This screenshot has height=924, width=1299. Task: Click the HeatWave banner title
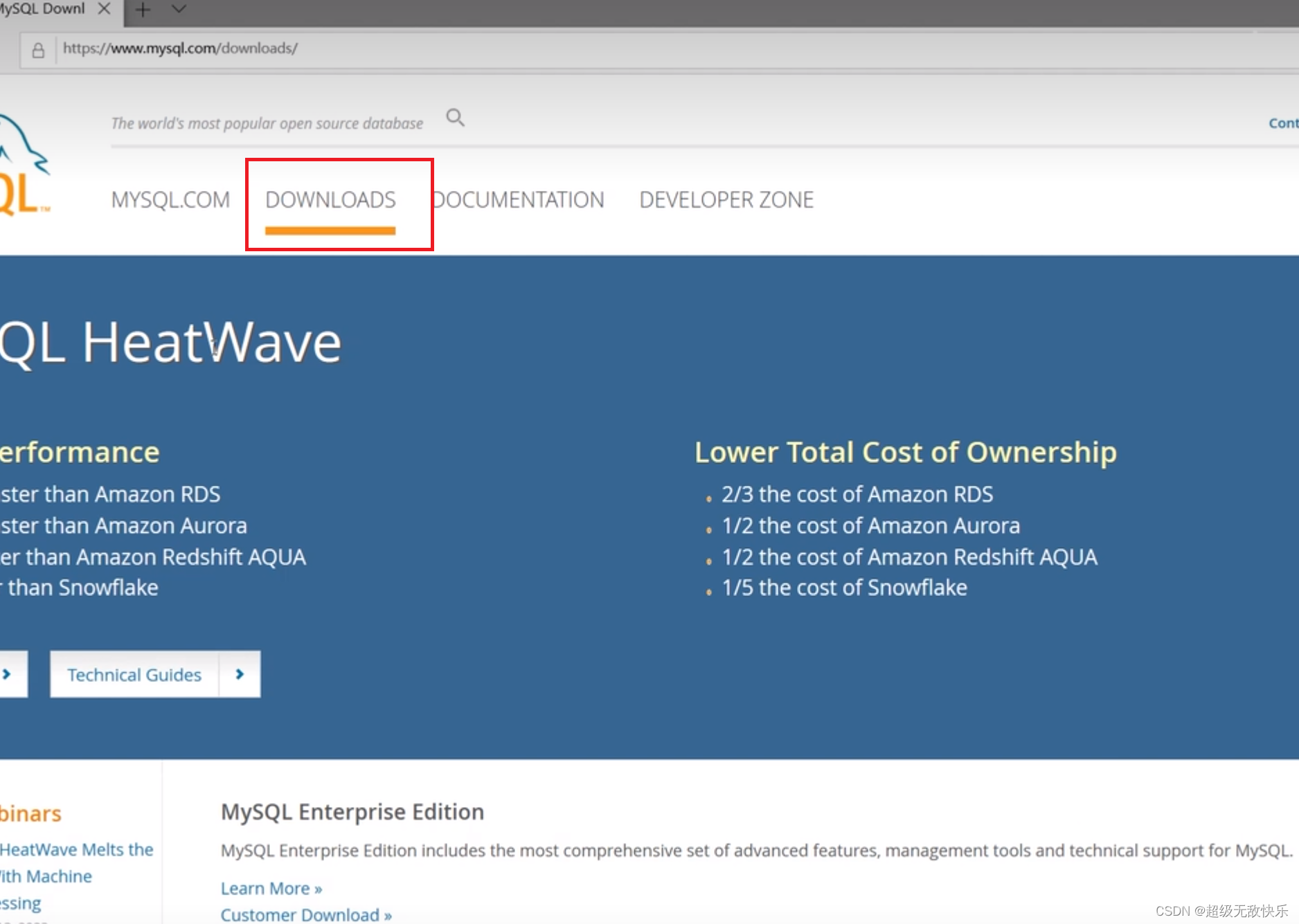[170, 342]
